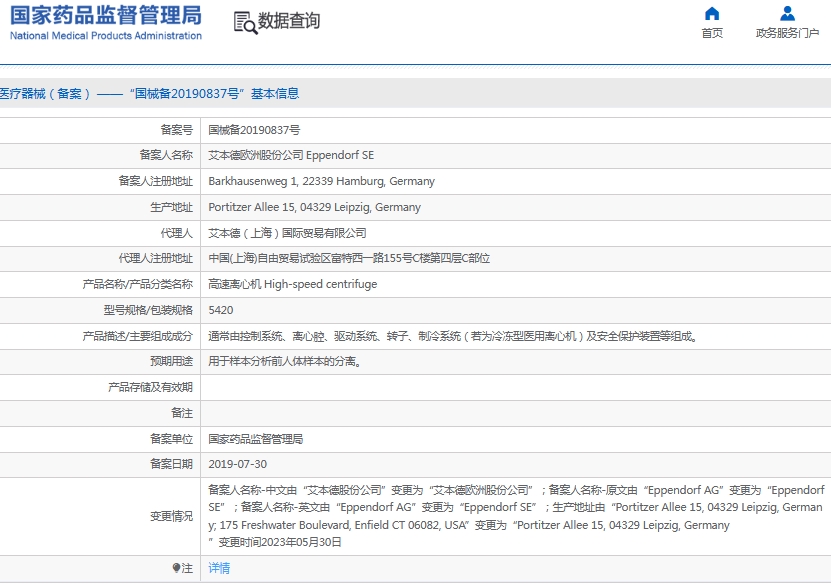Click the 代理人 label

[176, 233]
